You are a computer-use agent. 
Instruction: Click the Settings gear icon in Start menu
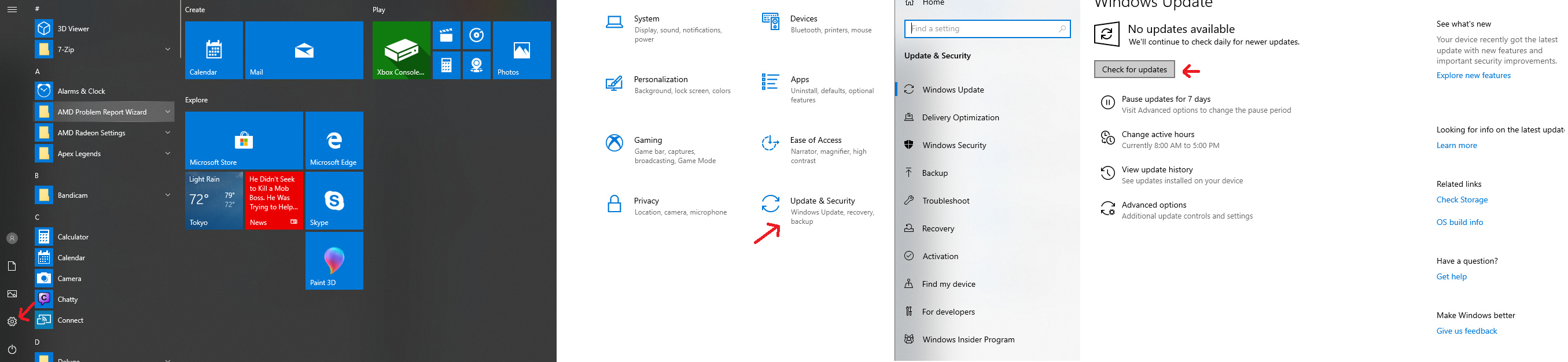click(12, 322)
